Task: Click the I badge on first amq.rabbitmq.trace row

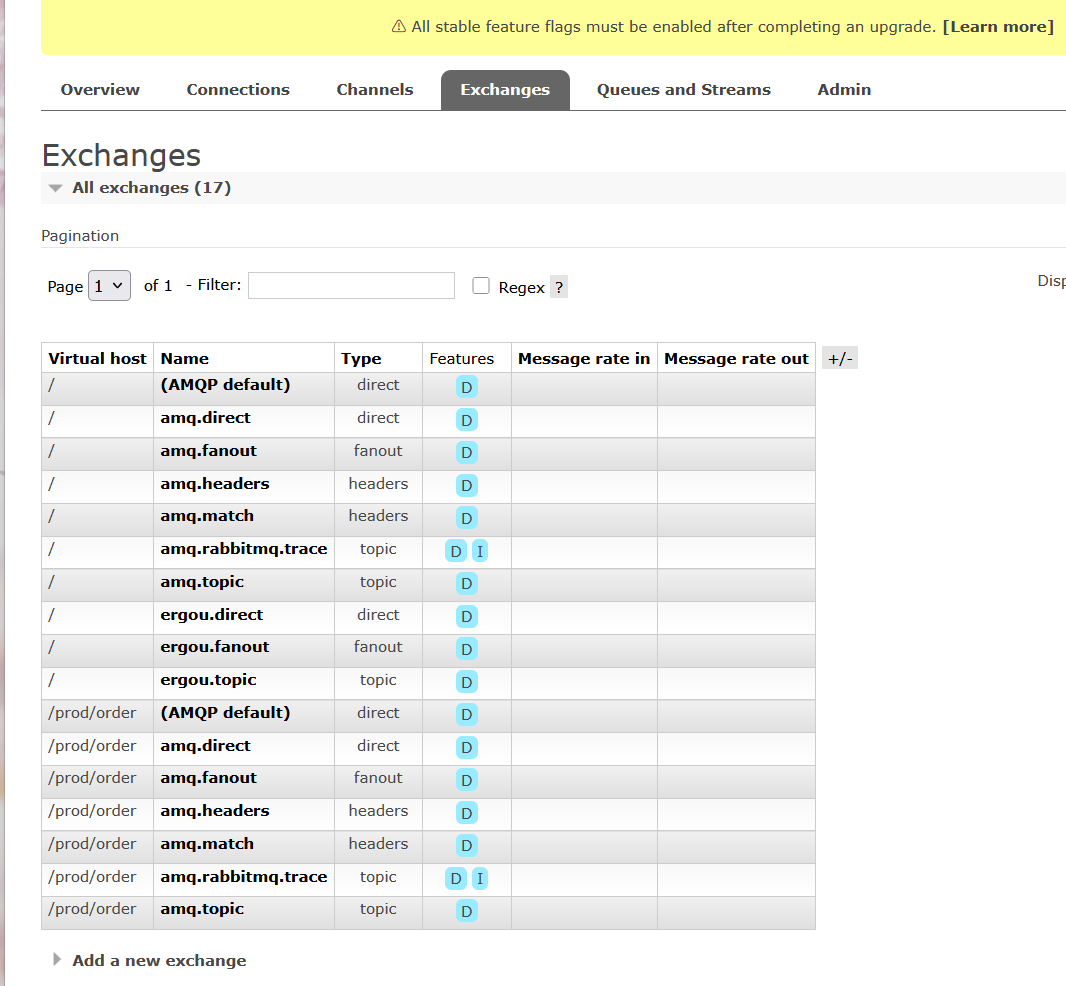Action: pyautogui.click(x=480, y=551)
